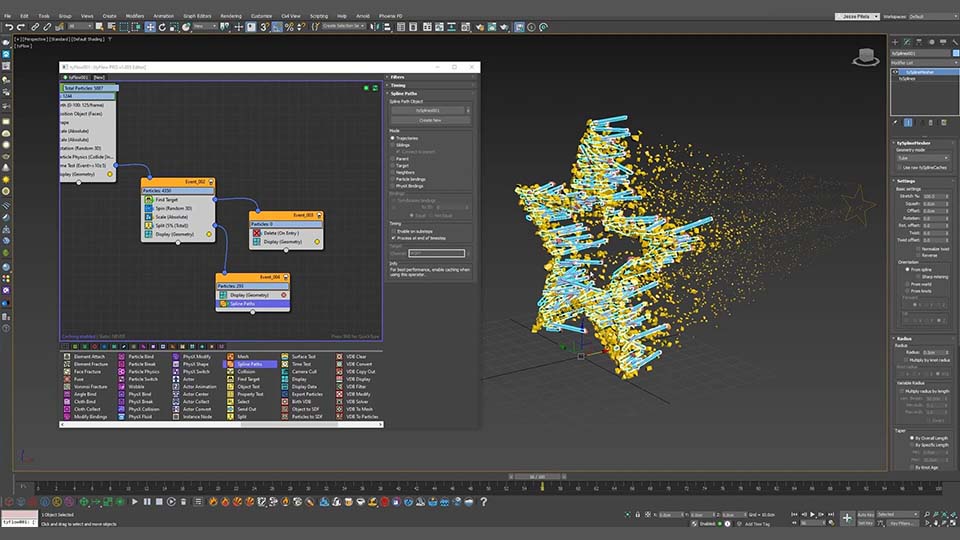
Task: Click the Play Animation button in timeline controls
Action: pyautogui.click(x=812, y=514)
